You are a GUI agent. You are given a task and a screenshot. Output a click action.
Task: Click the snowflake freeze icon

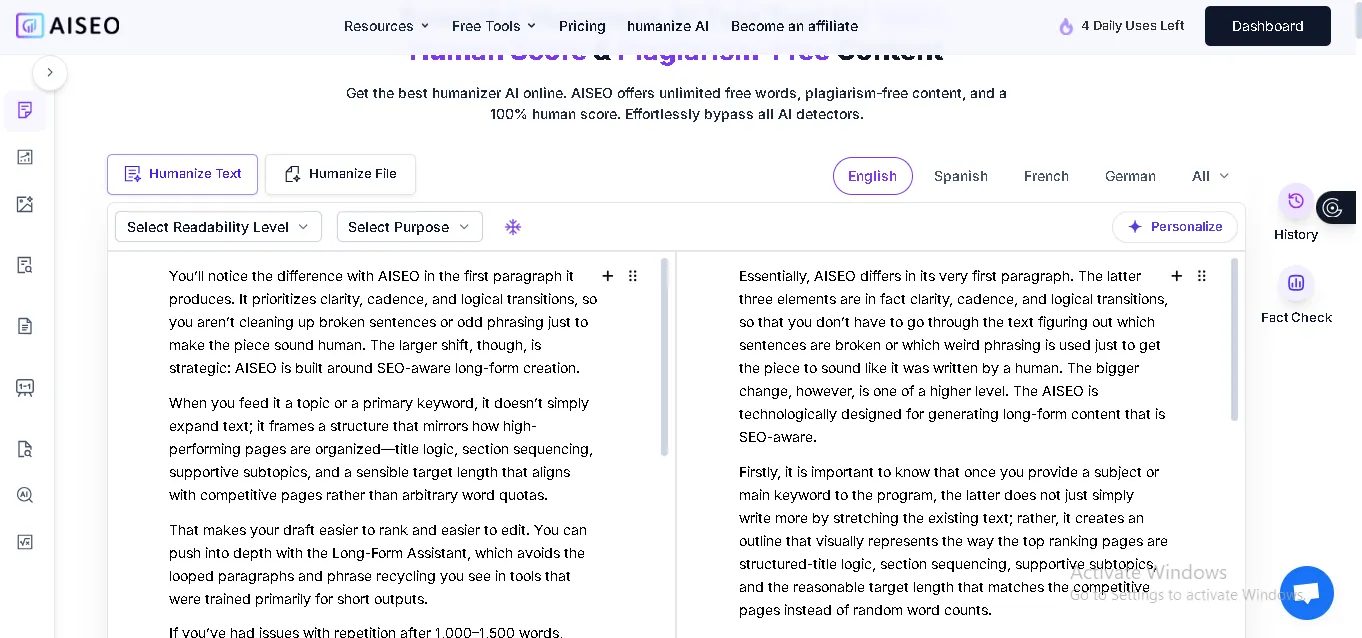pos(513,227)
